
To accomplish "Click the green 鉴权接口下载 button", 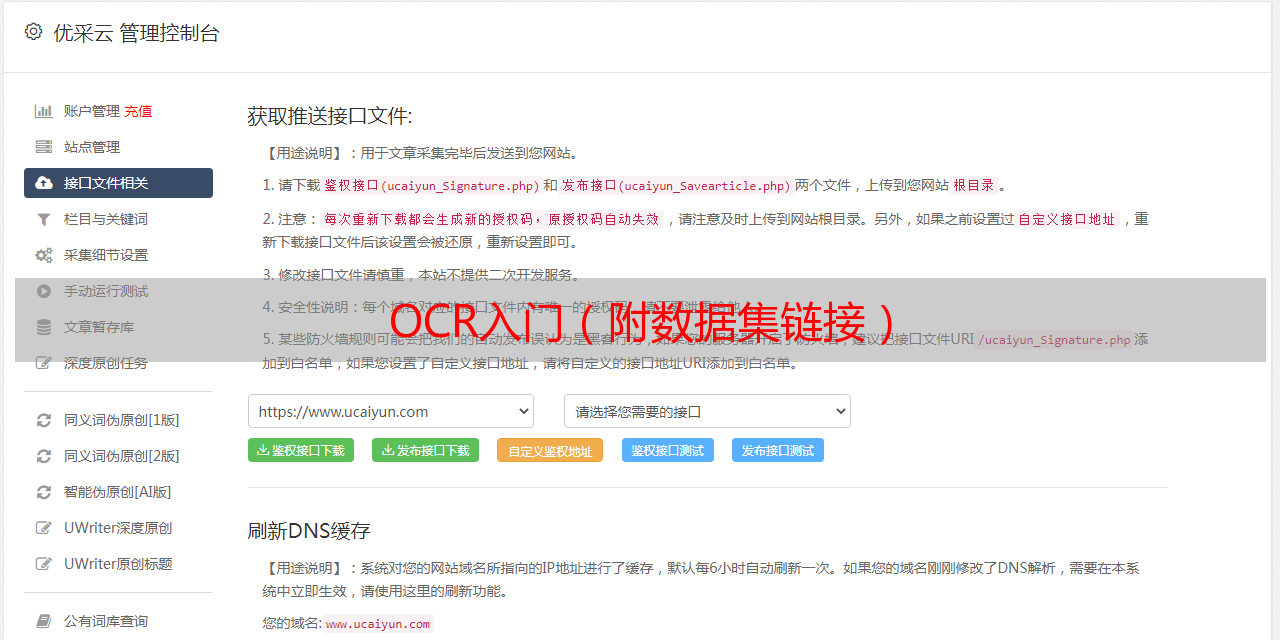I will point(301,450).
